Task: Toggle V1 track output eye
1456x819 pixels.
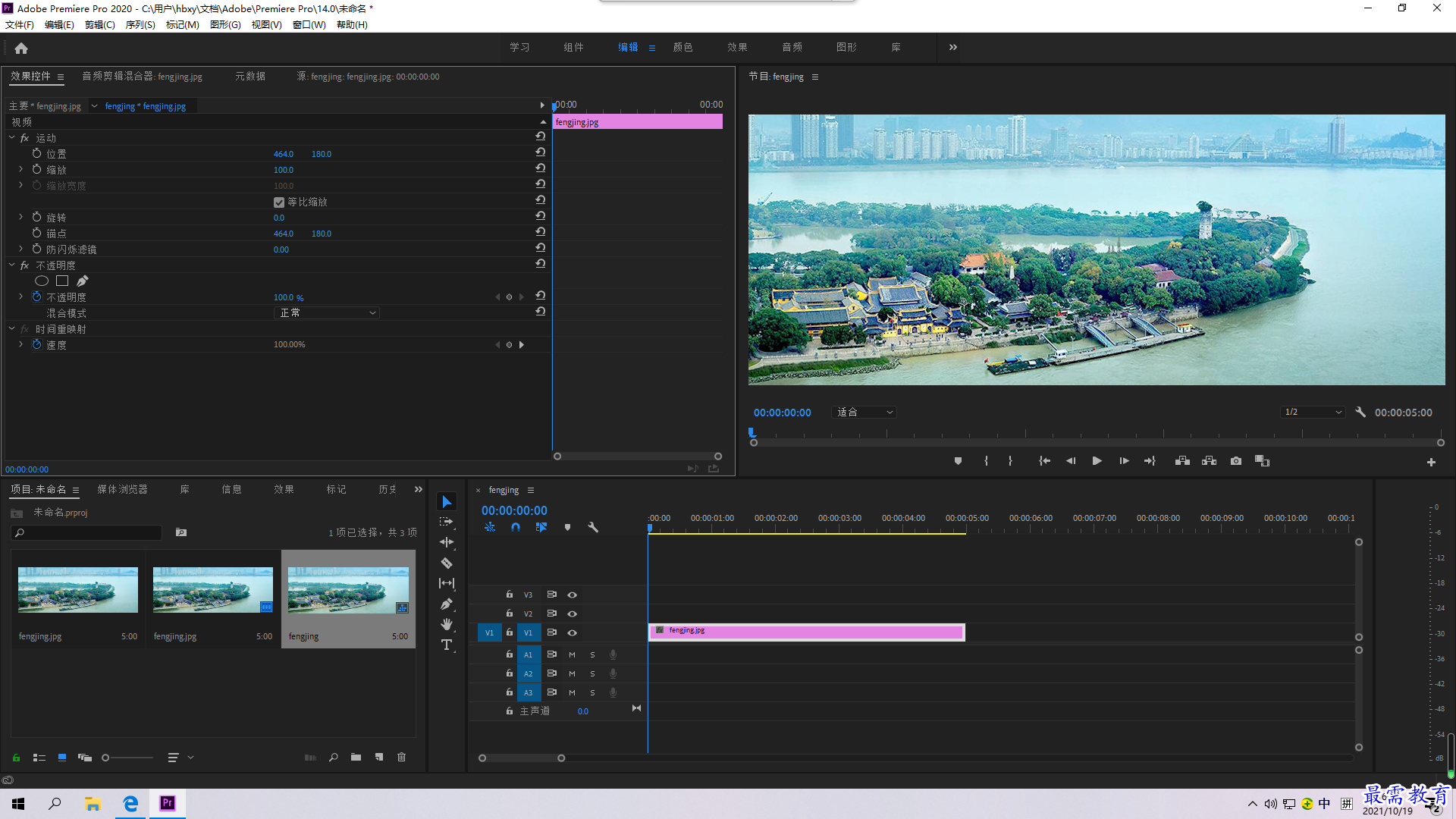Action: [573, 633]
